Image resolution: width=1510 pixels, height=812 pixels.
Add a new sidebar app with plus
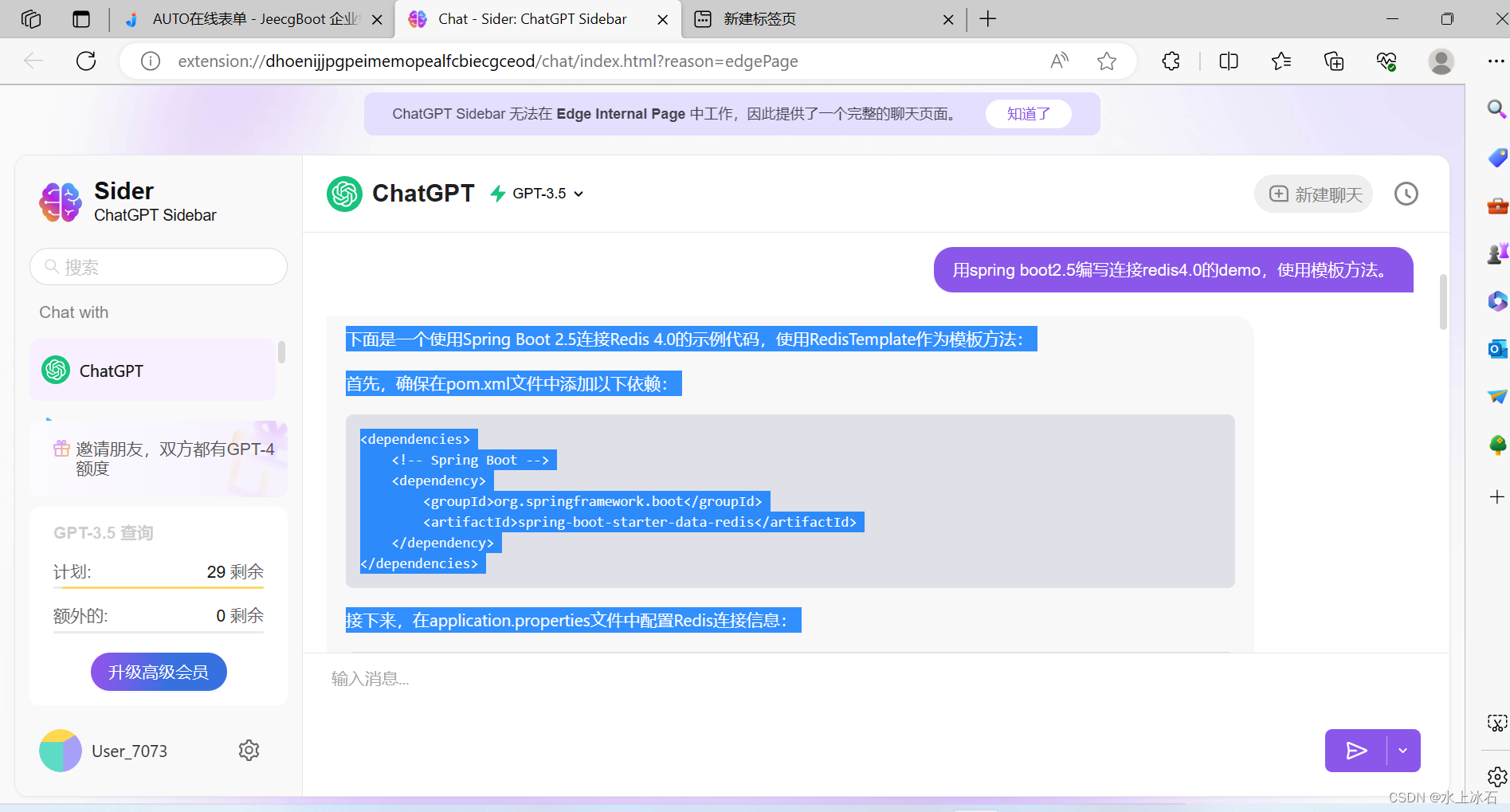click(1497, 497)
